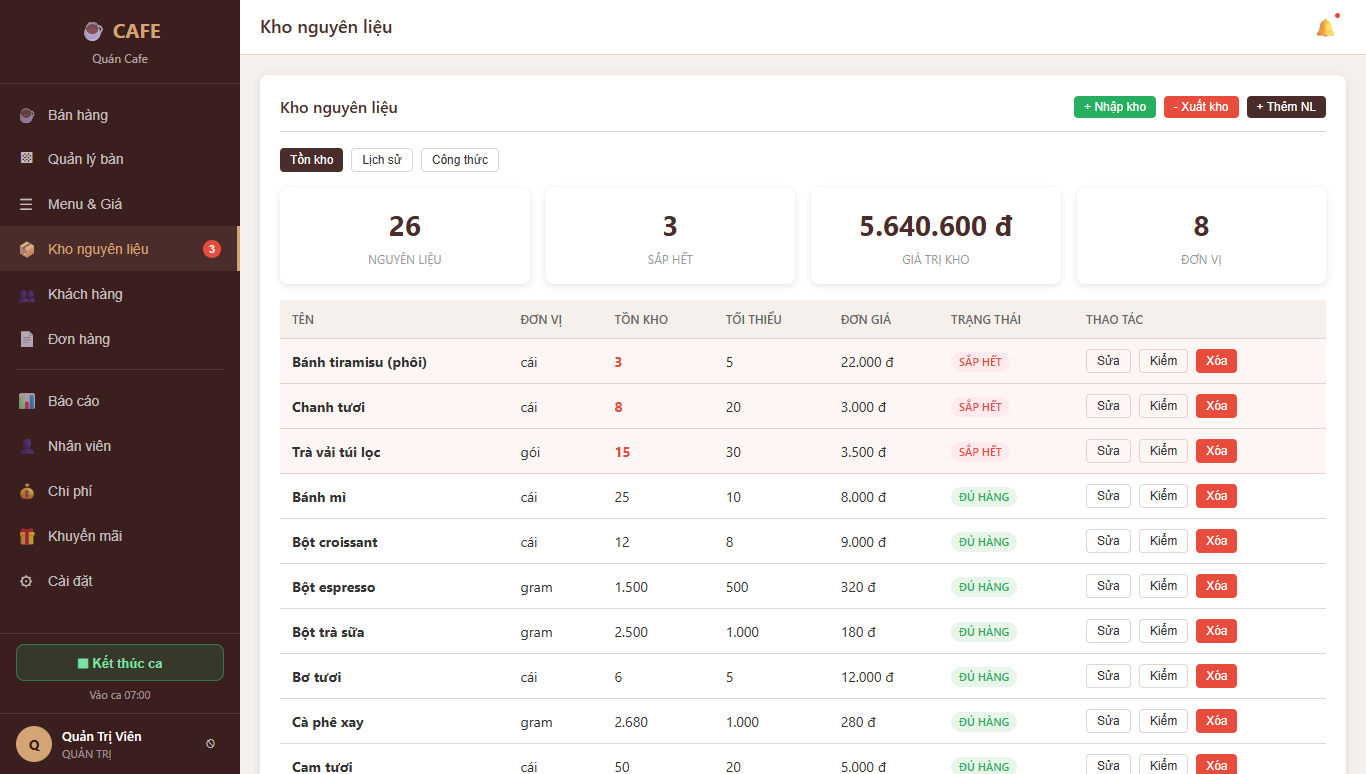Switch to the Lịch sử tab

tap(382, 160)
